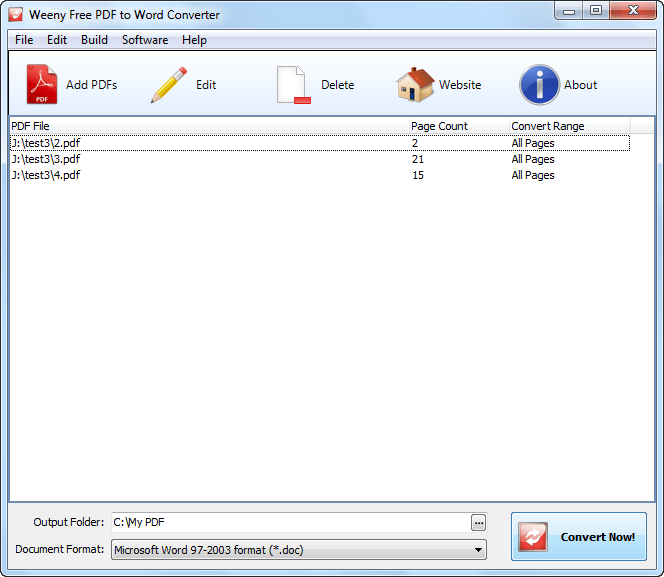Open the File menu
The height and width of the screenshot is (577, 664).
click(x=24, y=40)
